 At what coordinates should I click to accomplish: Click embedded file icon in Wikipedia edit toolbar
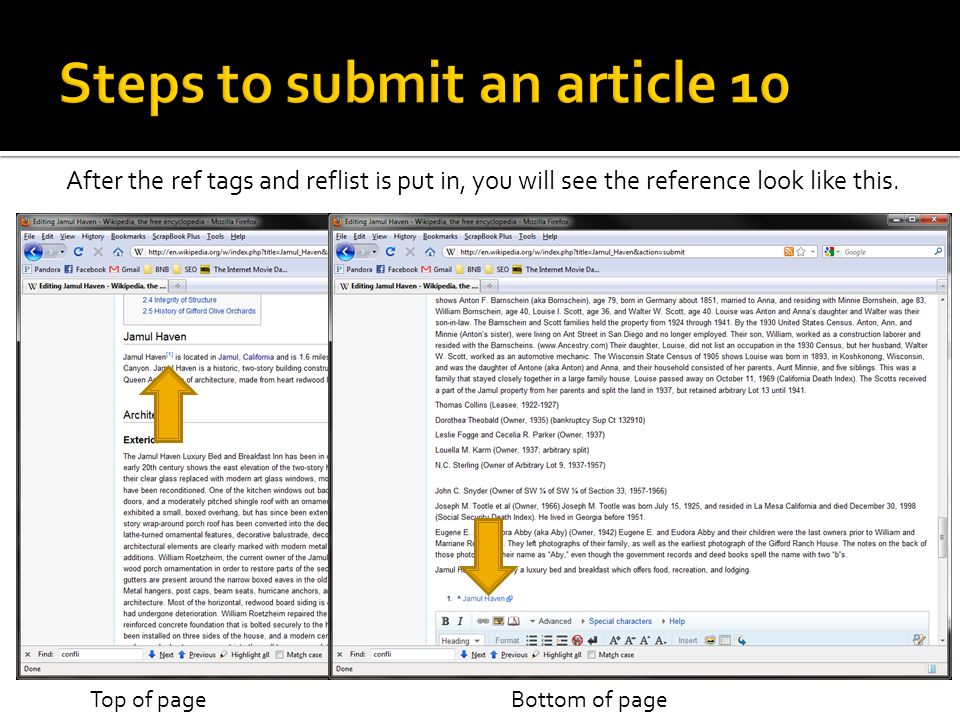coord(498,621)
